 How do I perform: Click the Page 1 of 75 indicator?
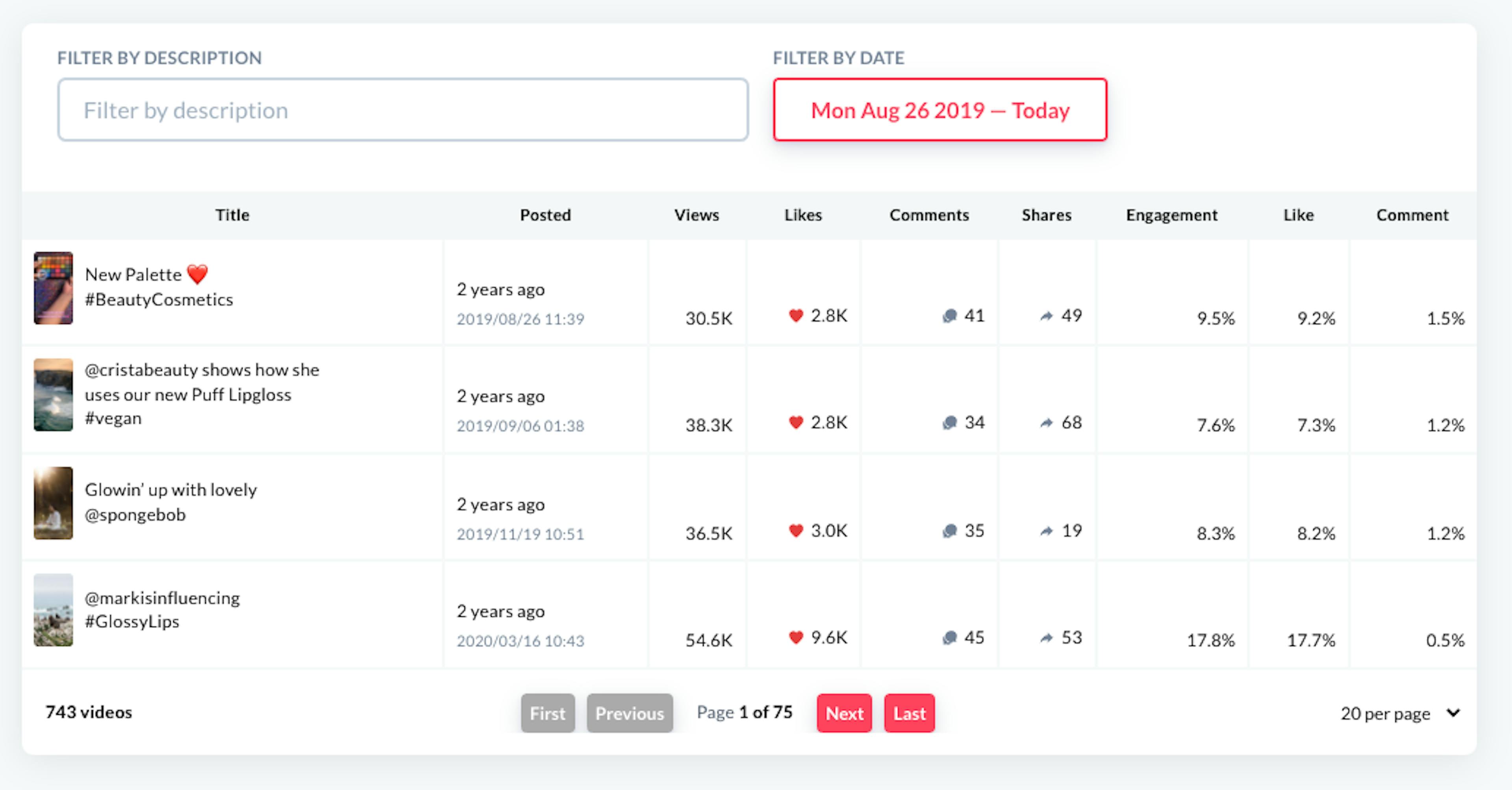pos(744,712)
